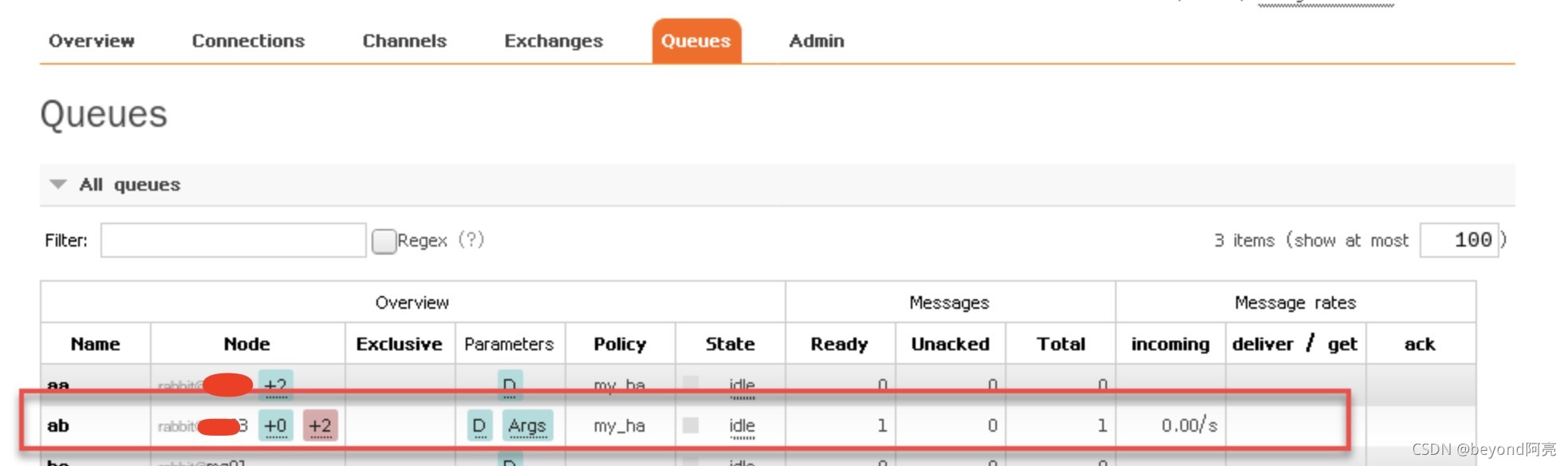Sort by deliver / get column
Viewport: 1568px width, 466px height.
click(1295, 344)
